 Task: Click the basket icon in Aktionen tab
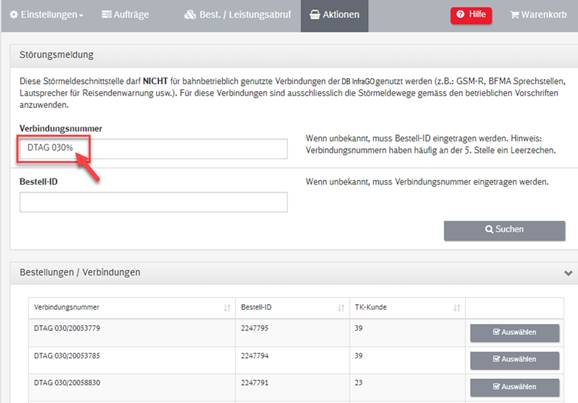315,15
